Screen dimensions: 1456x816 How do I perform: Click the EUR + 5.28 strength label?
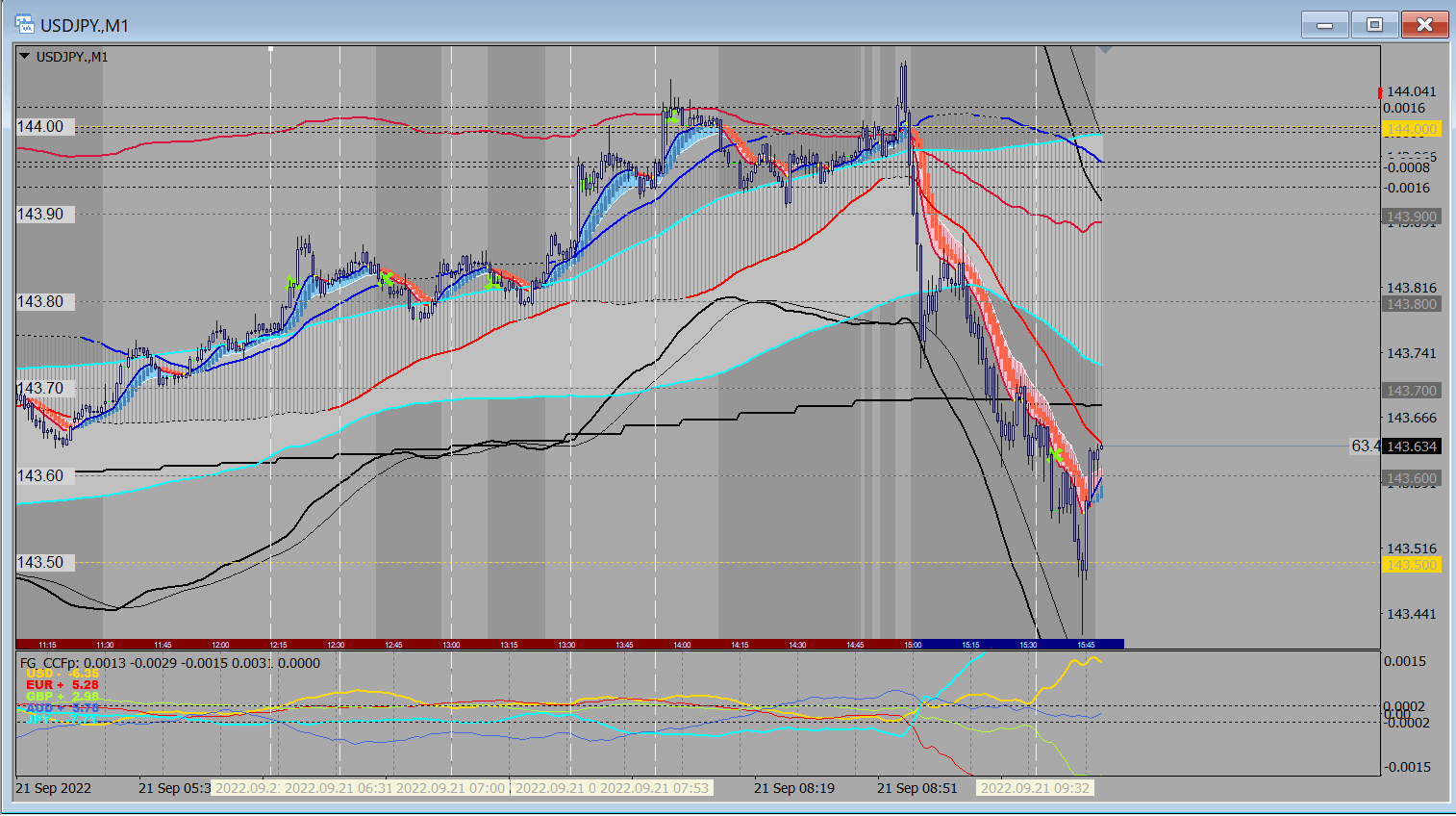63,685
